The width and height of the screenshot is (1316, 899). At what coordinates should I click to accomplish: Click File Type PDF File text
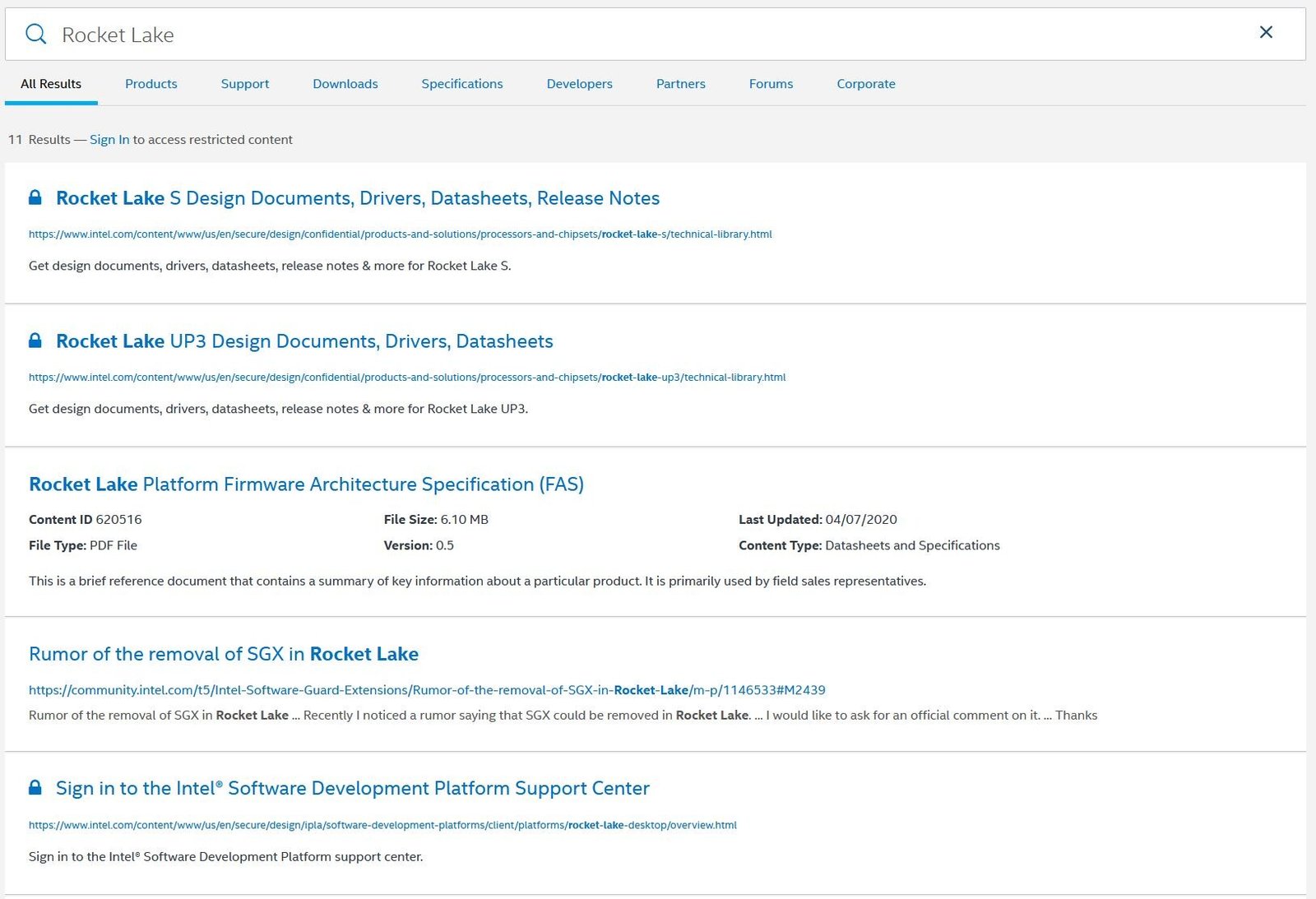tap(83, 545)
